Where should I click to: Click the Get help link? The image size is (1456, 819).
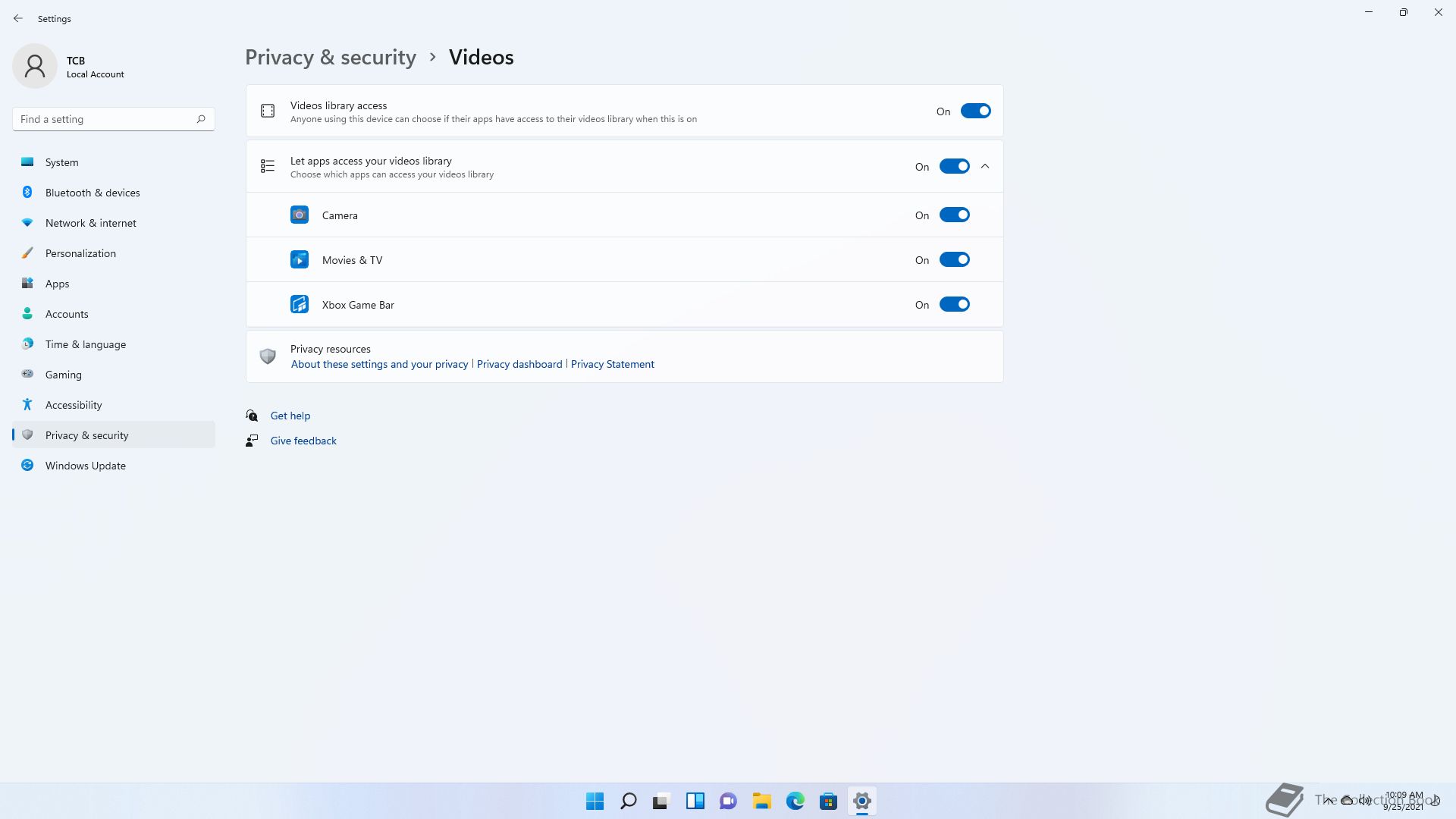[x=290, y=416]
